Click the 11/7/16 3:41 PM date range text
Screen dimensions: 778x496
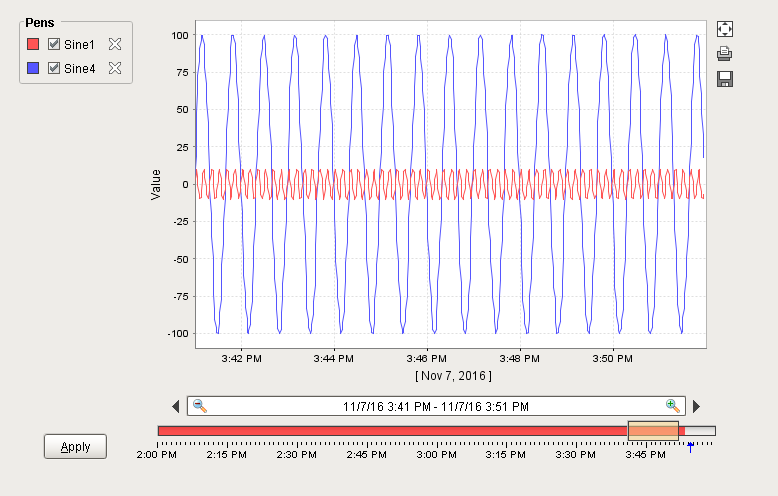click(436, 406)
